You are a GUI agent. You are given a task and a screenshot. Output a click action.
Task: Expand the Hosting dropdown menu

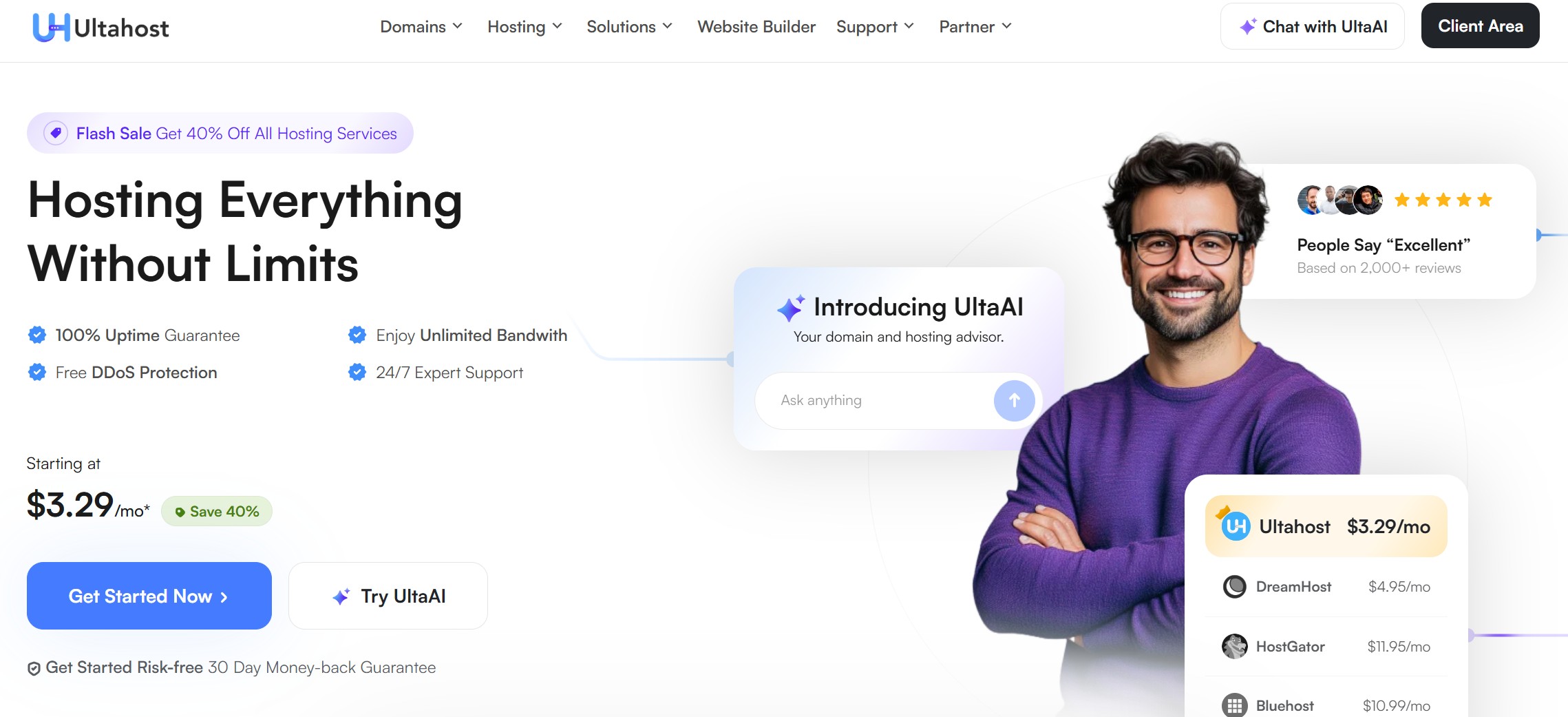[525, 27]
